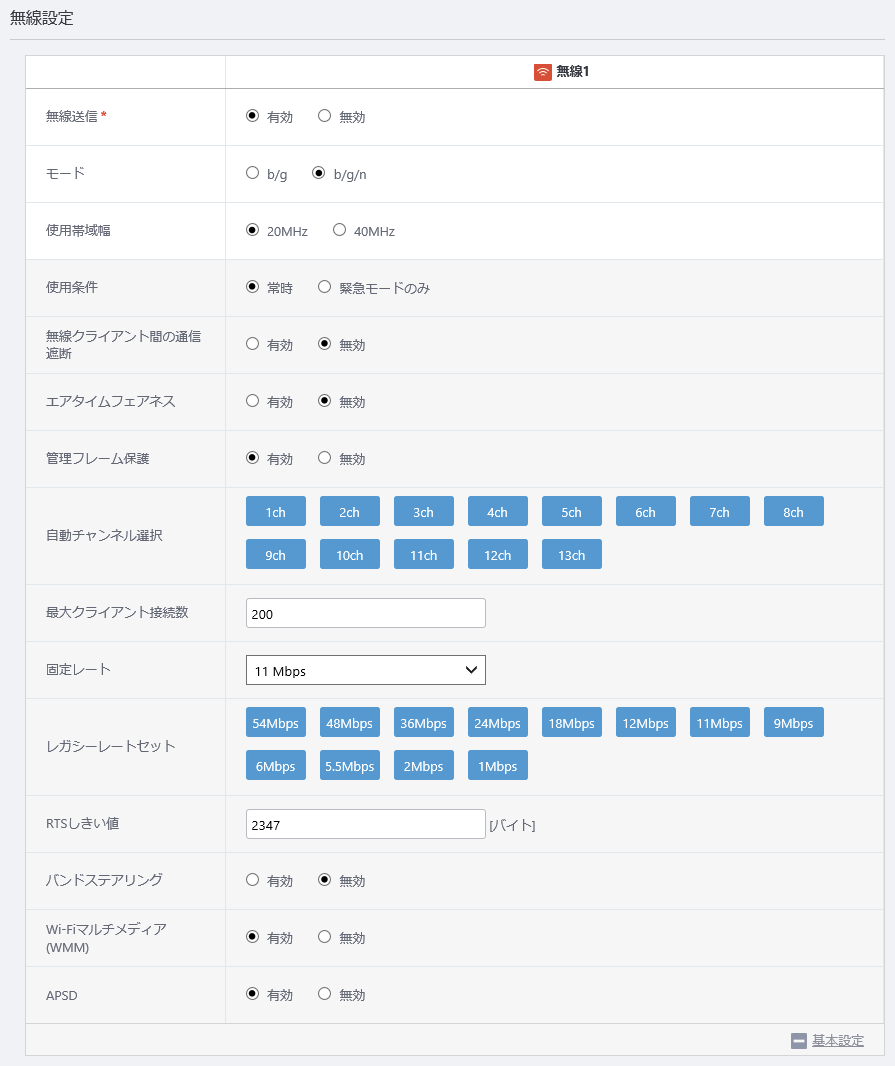Select 無効 for 無線送信

coord(324,116)
